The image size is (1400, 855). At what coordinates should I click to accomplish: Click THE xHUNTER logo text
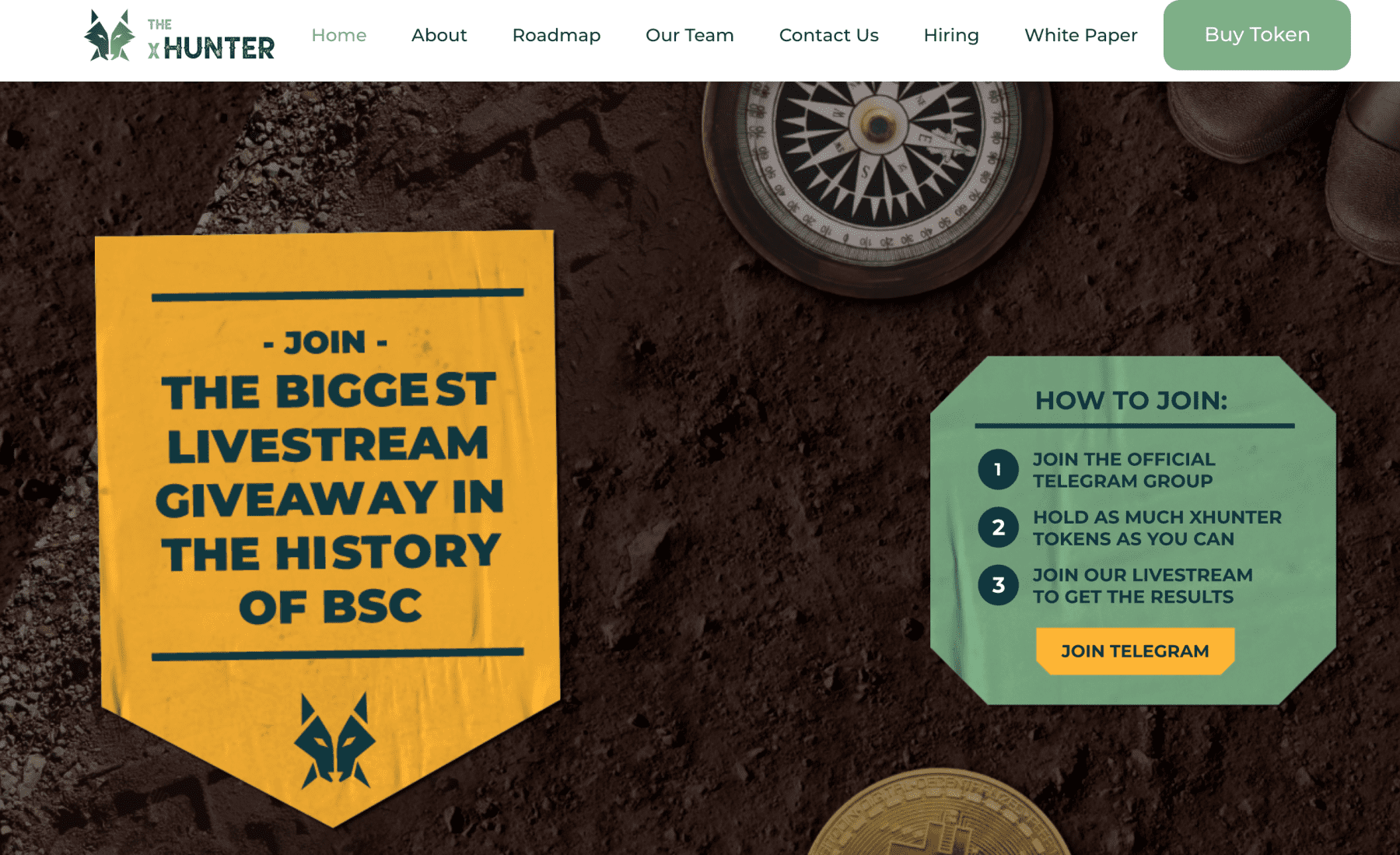coord(211,40)
